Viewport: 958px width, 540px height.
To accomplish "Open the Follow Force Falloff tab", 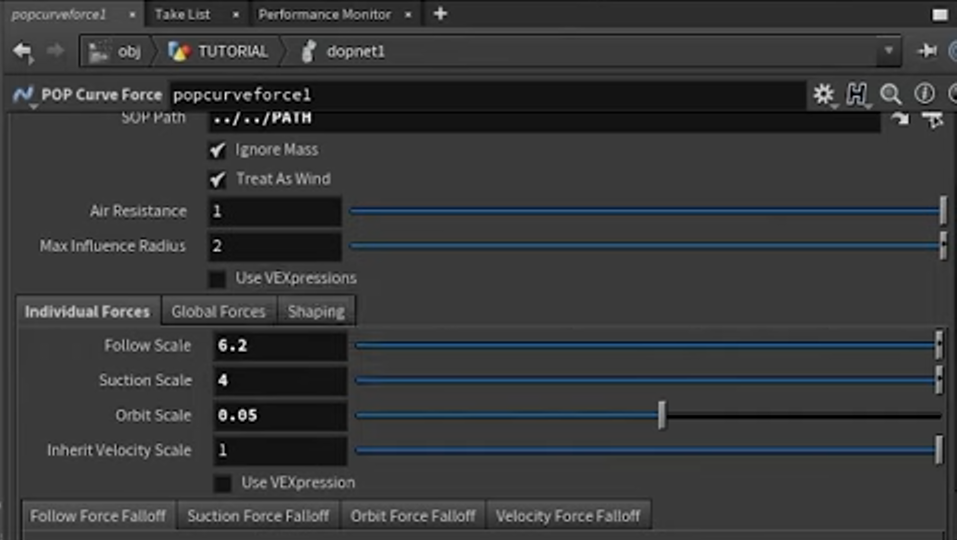I will [98, 516].
